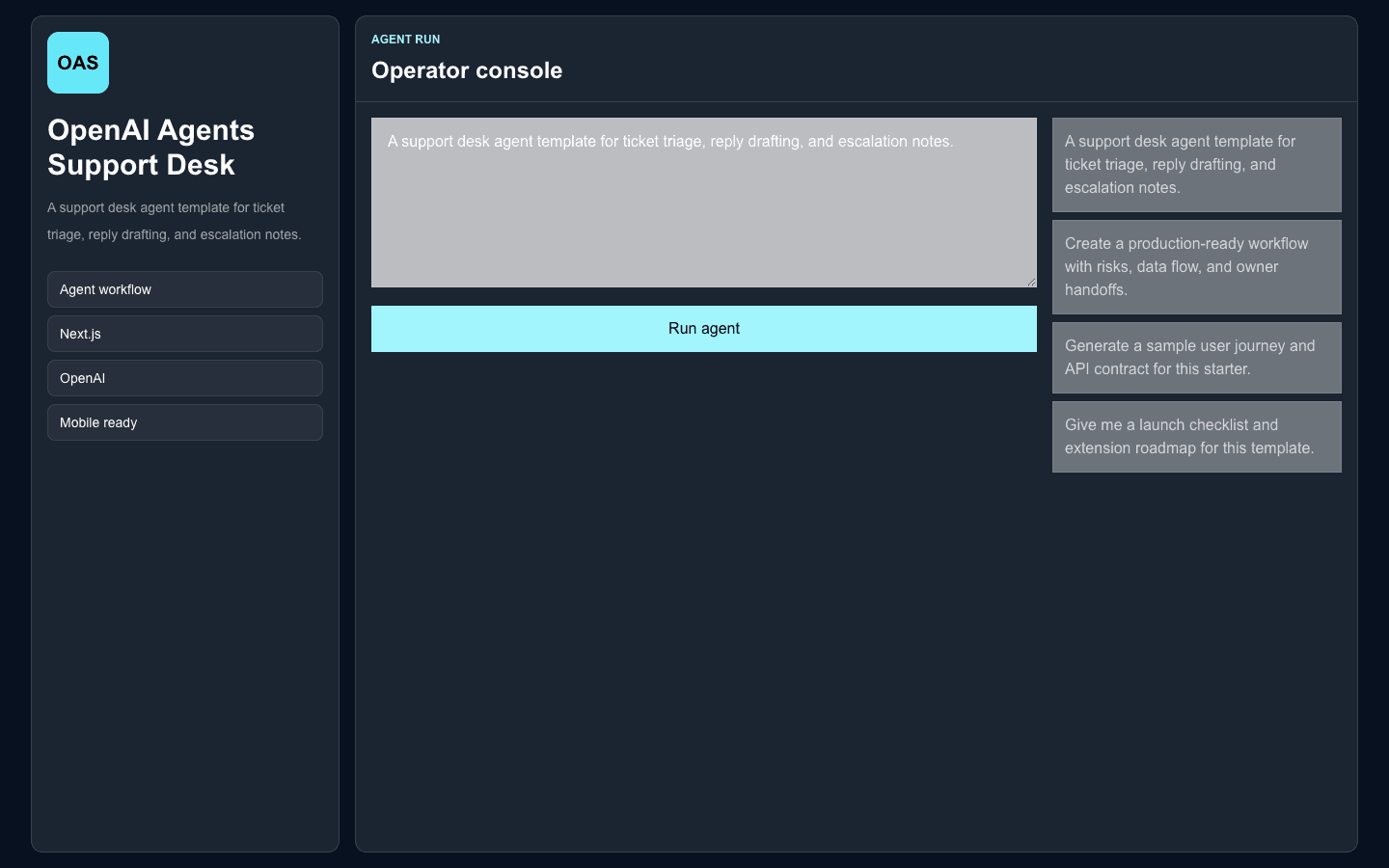Screen dimensions: 1389x868
Task: Click the OAS logo badge
Action: (78, 63)
